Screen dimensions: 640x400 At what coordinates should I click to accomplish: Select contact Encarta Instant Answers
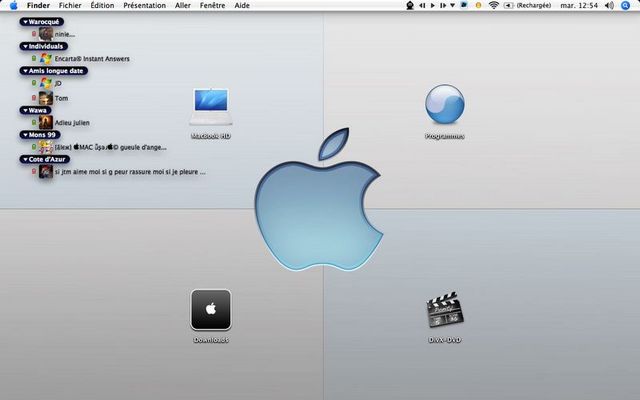click(x=92, y=59)
